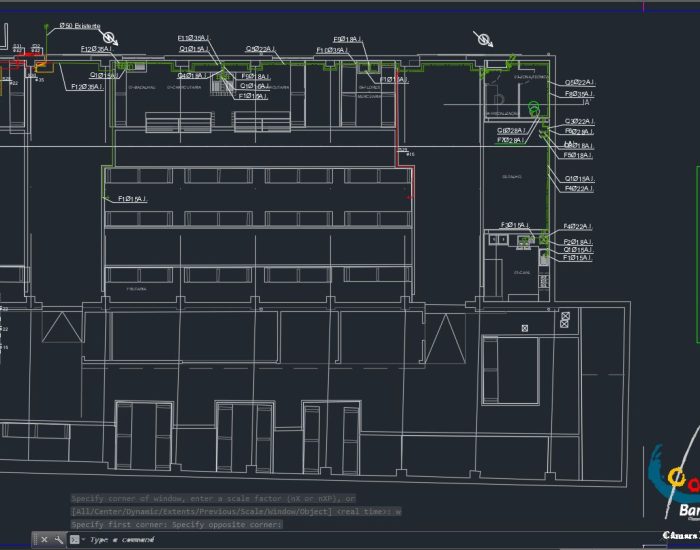Select the flow arrow symbol at upper right
The height and width of the screenshot is (550, 700).
pos(484,39)
